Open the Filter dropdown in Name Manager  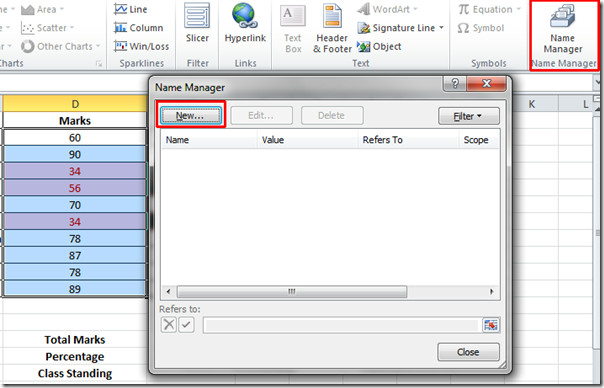468,116
